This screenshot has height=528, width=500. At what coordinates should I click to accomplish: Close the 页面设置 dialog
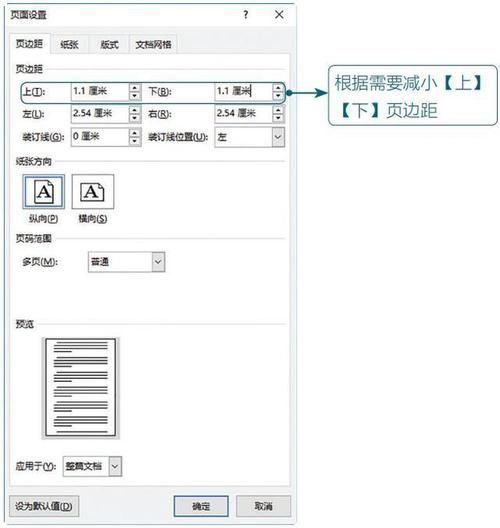click(x=279, y=14)
